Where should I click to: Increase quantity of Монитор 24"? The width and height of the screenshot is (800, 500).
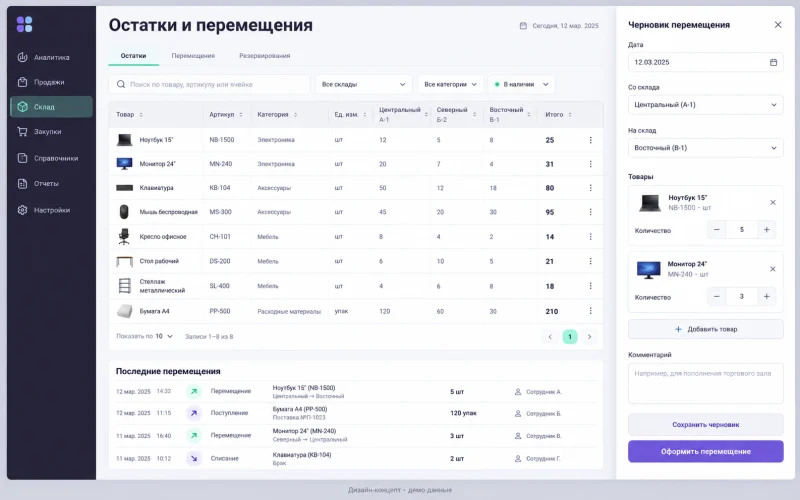pos(766,296)
